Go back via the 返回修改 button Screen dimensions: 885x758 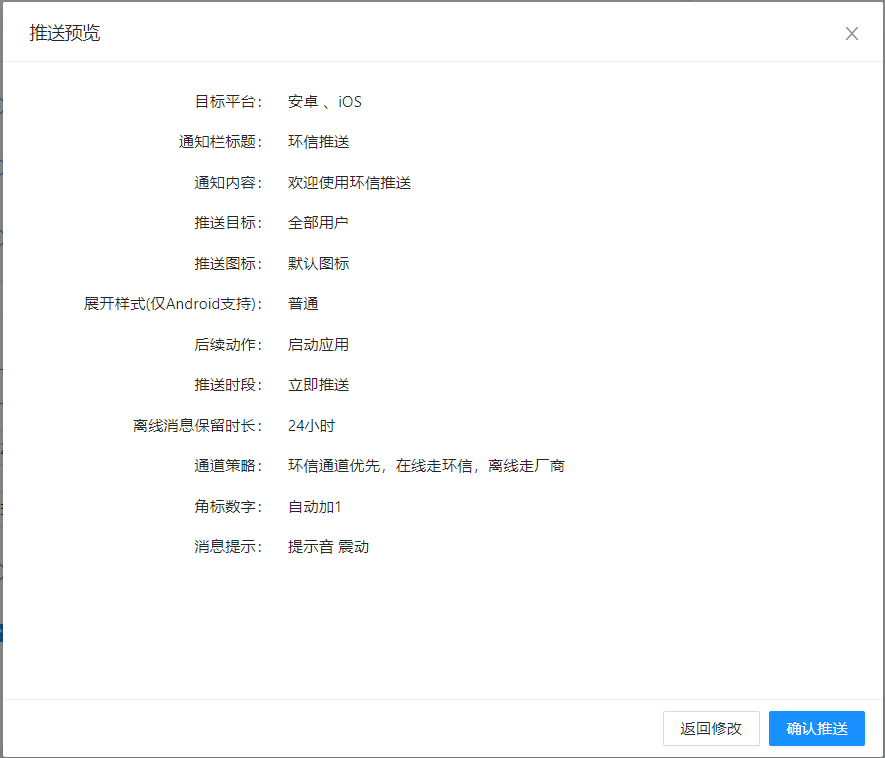tap(711, 728)
